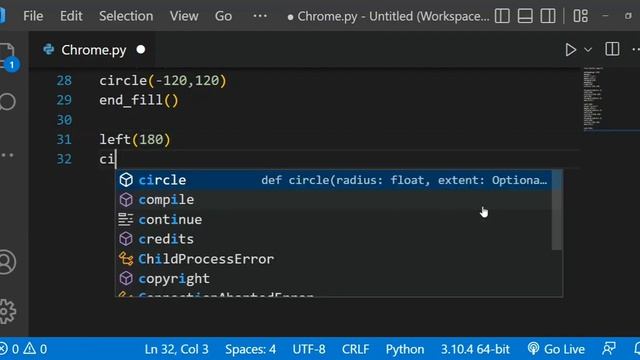Toggle the secondary side bar layout icon
The width and height of the screenshot is (640, 360).
tap(548, 16)
